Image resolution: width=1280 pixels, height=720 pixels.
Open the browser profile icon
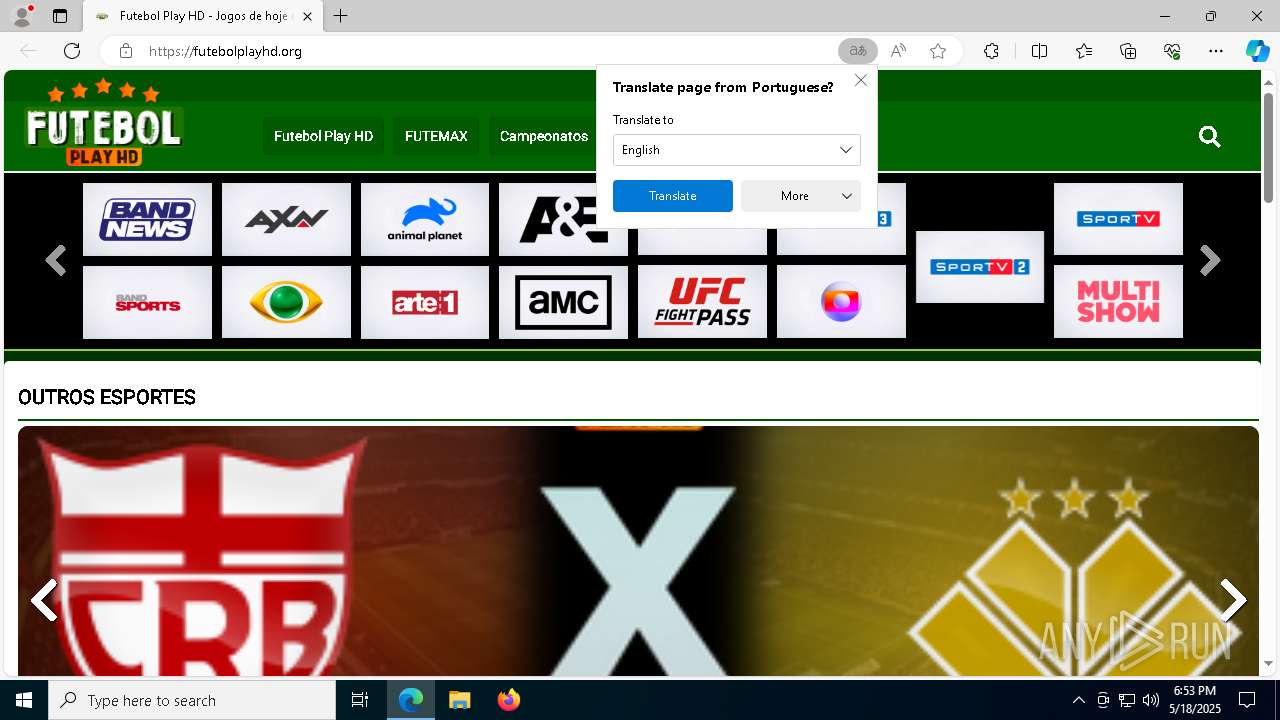coord(21,16)
